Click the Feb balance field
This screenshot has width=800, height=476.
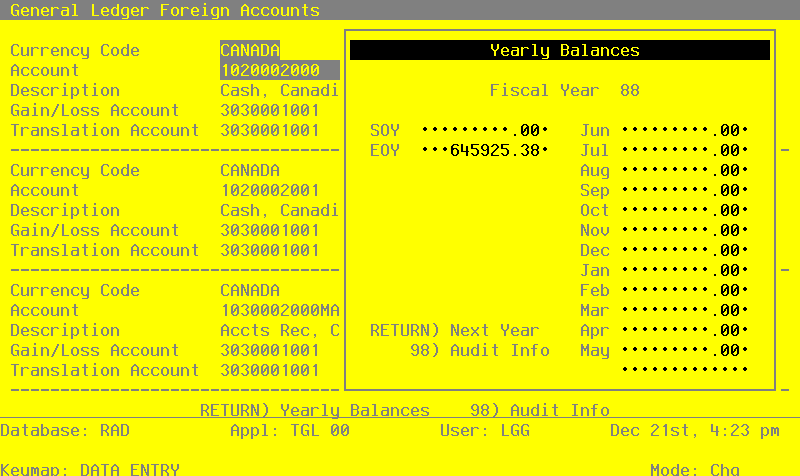tap(685, 290)
